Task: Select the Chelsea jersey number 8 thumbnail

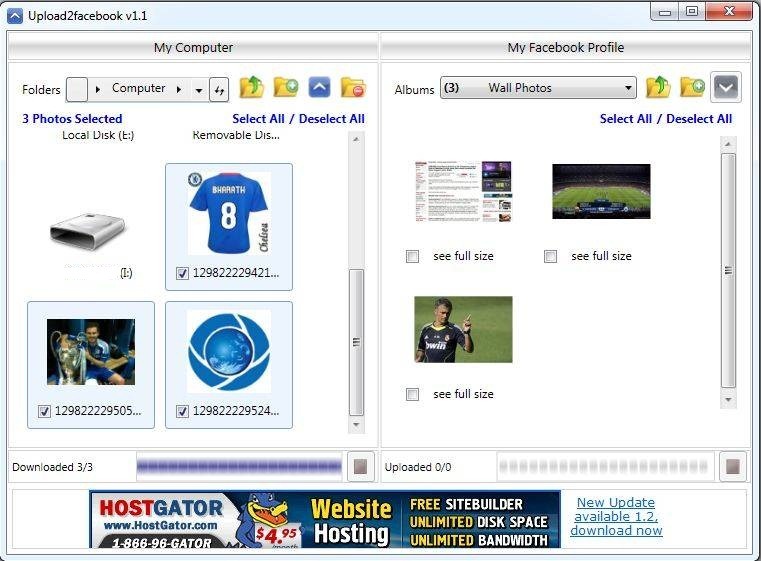Action: 229,213
